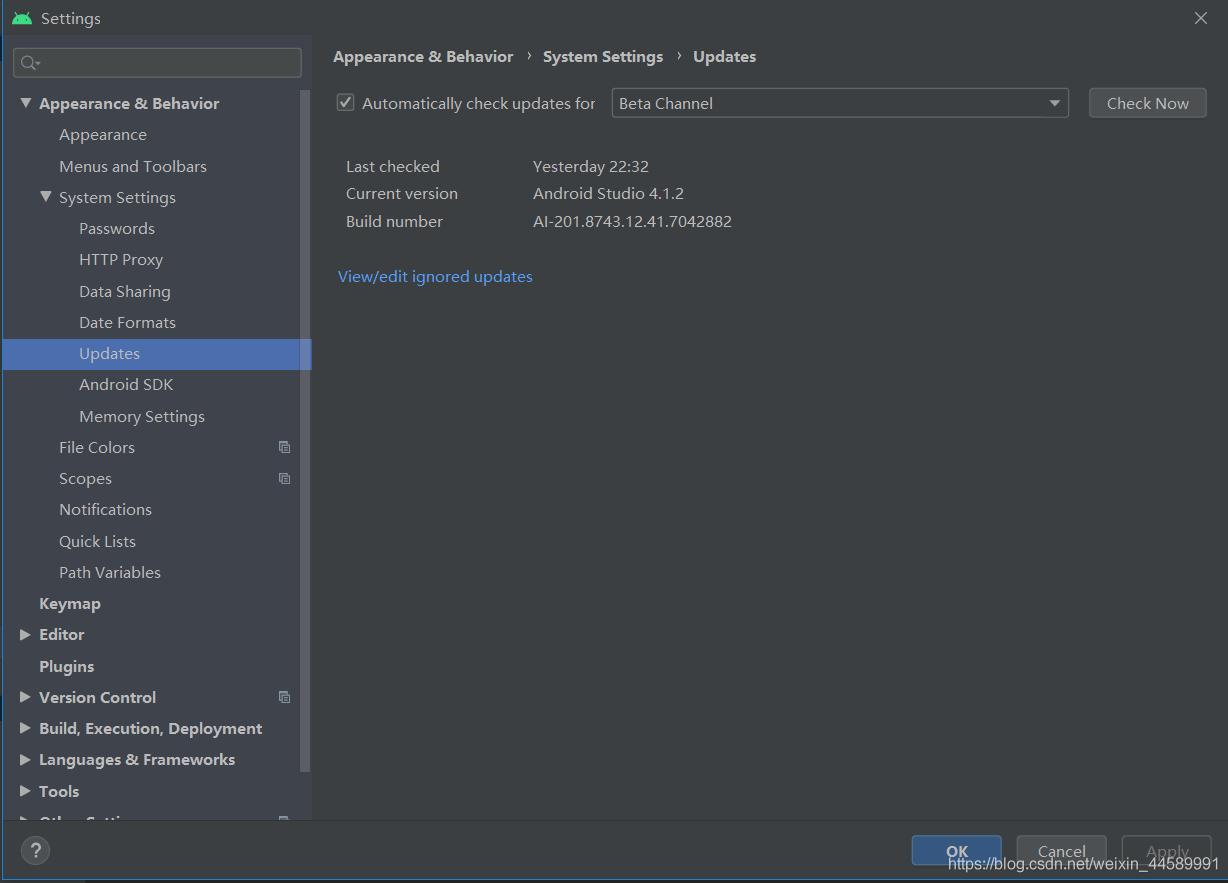Select the Updates tree item

(x=157, y=354)
